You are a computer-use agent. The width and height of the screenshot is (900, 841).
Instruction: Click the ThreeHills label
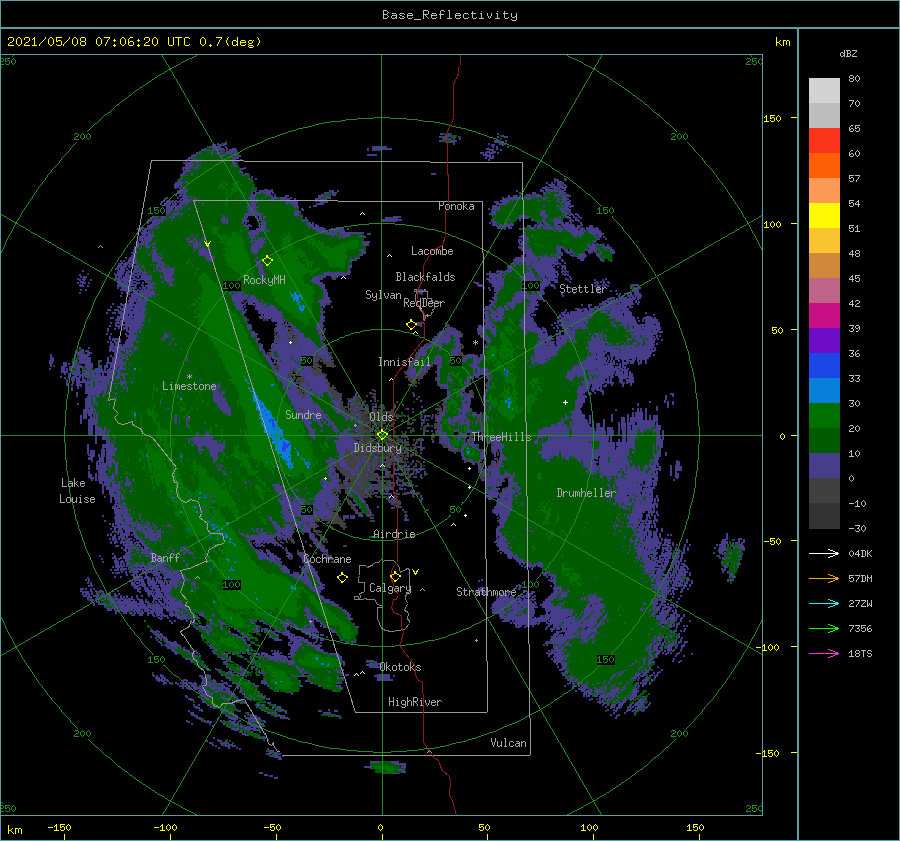(502, 437)
